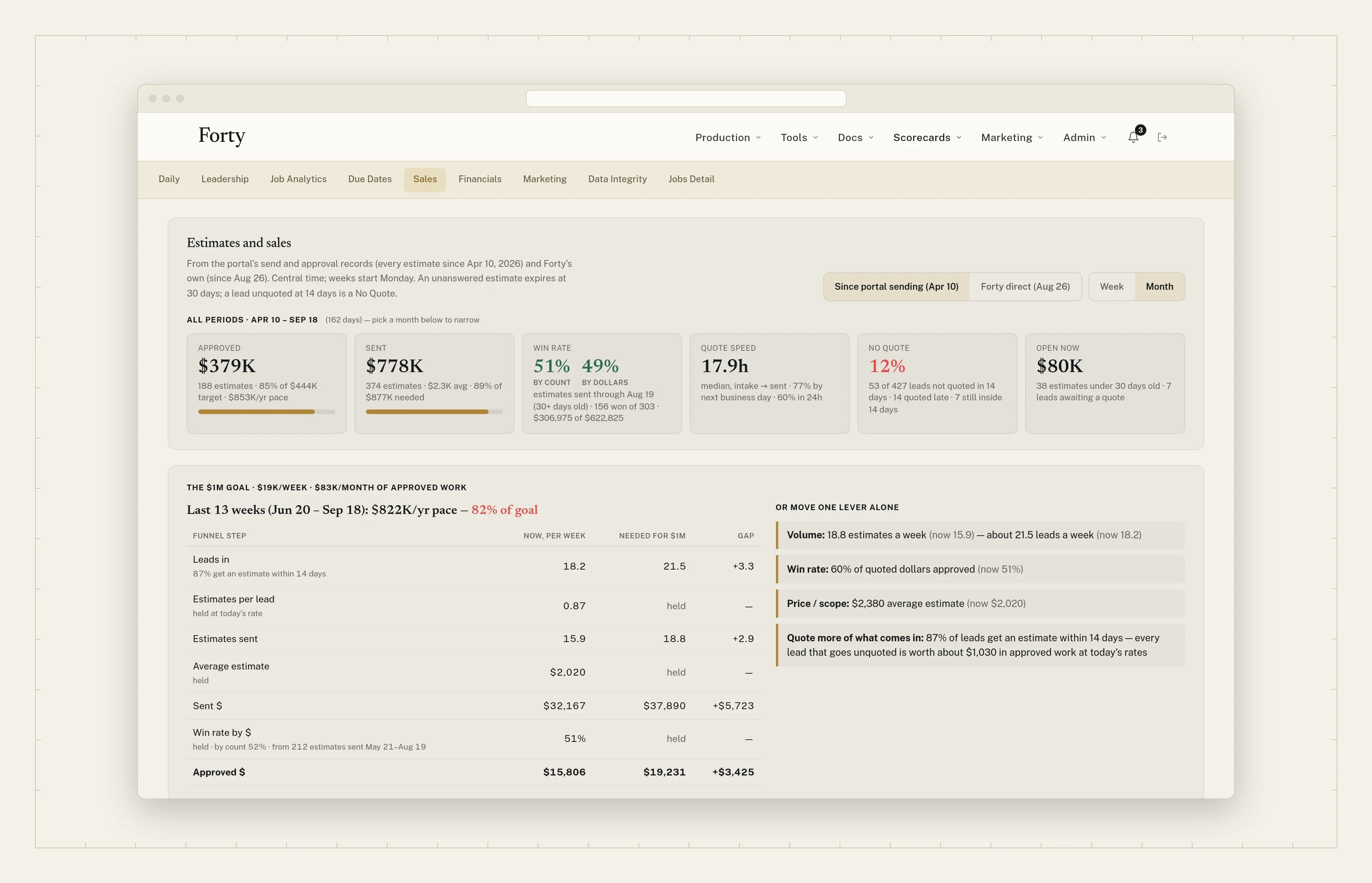This screenshot has height=883, width=1372.
Task: Switch to the Daily tab
Action: click(169, 180)
